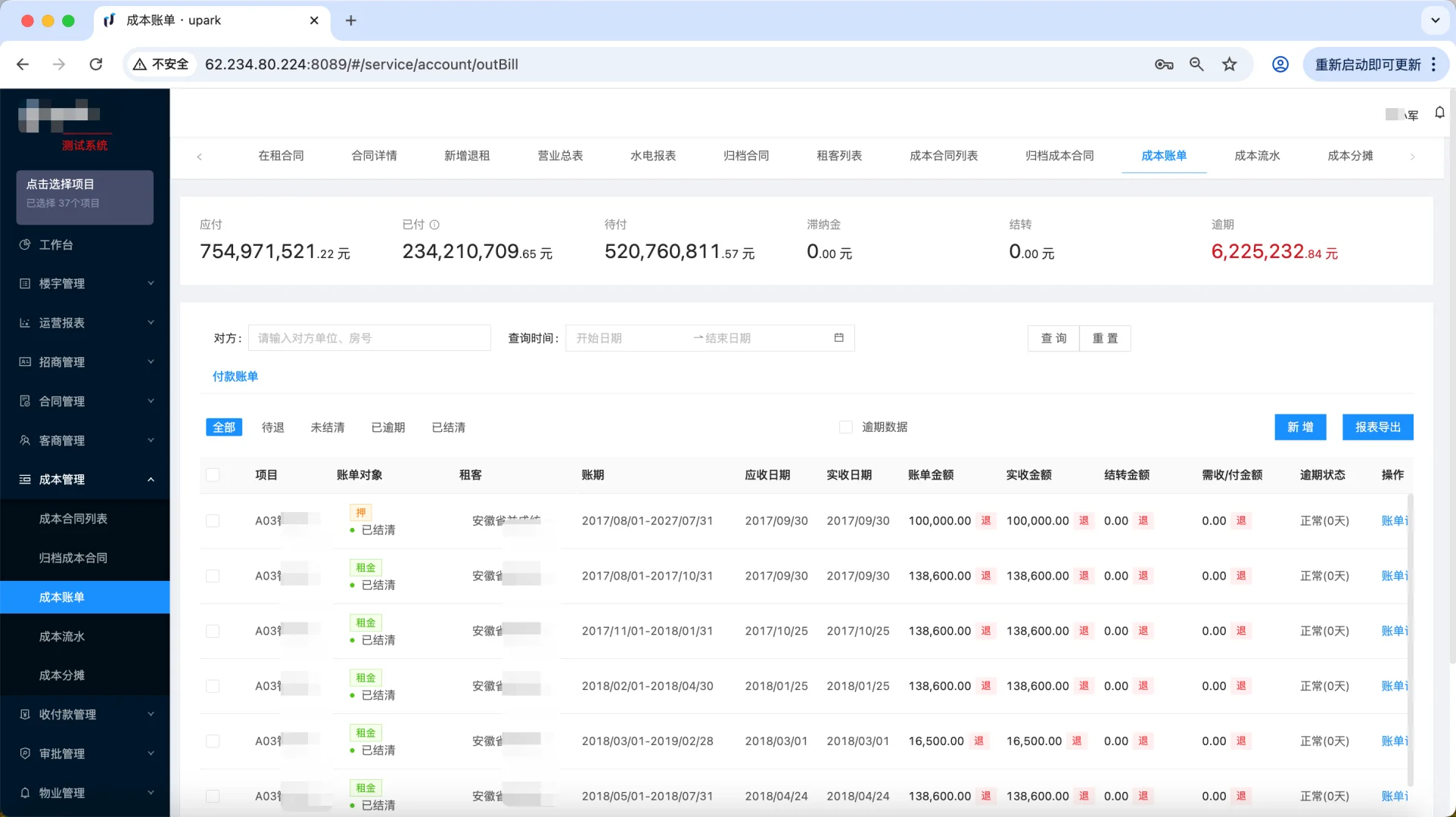The width and height of the screenshot is (1456, 817).
Task: Switch to the 成本流水 tab
Action: point(1256,156)
